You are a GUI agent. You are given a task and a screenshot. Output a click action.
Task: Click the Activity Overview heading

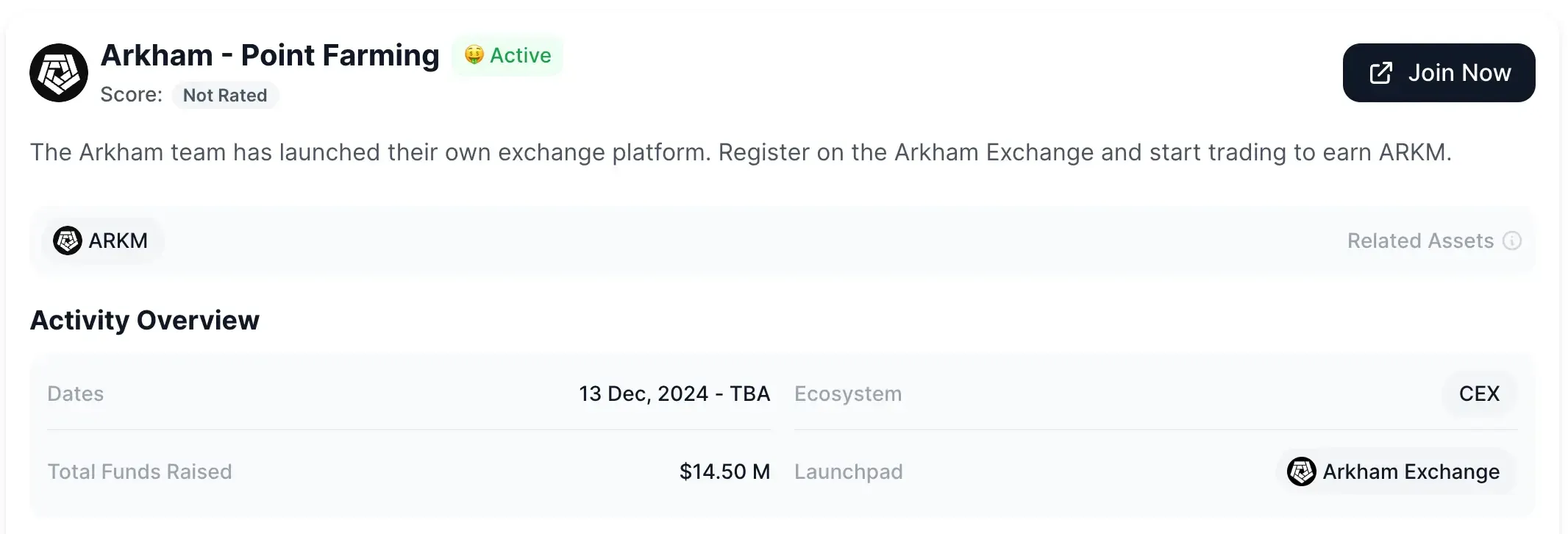coord(145,320)
